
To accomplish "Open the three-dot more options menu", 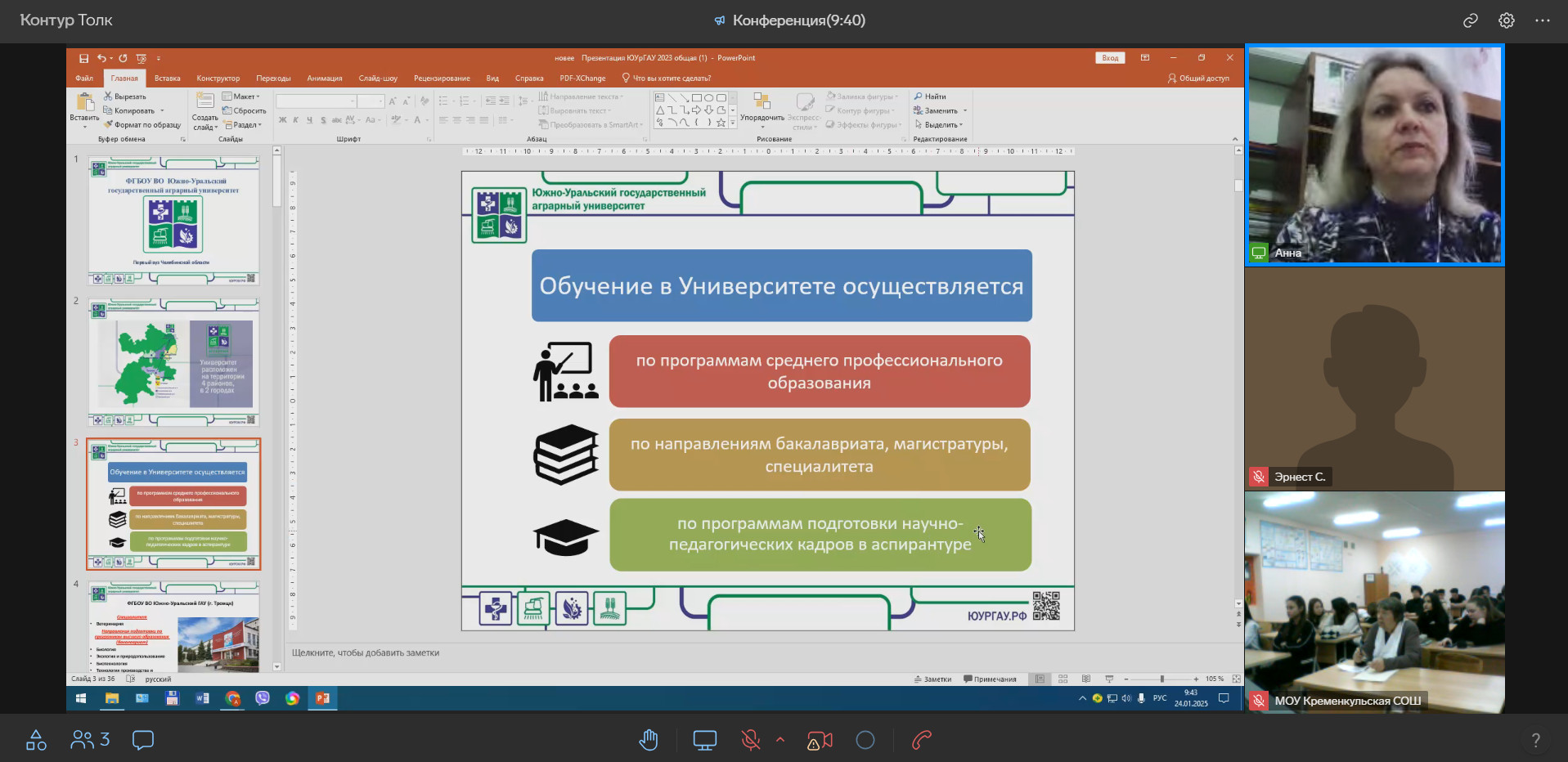I will 1542,21.
